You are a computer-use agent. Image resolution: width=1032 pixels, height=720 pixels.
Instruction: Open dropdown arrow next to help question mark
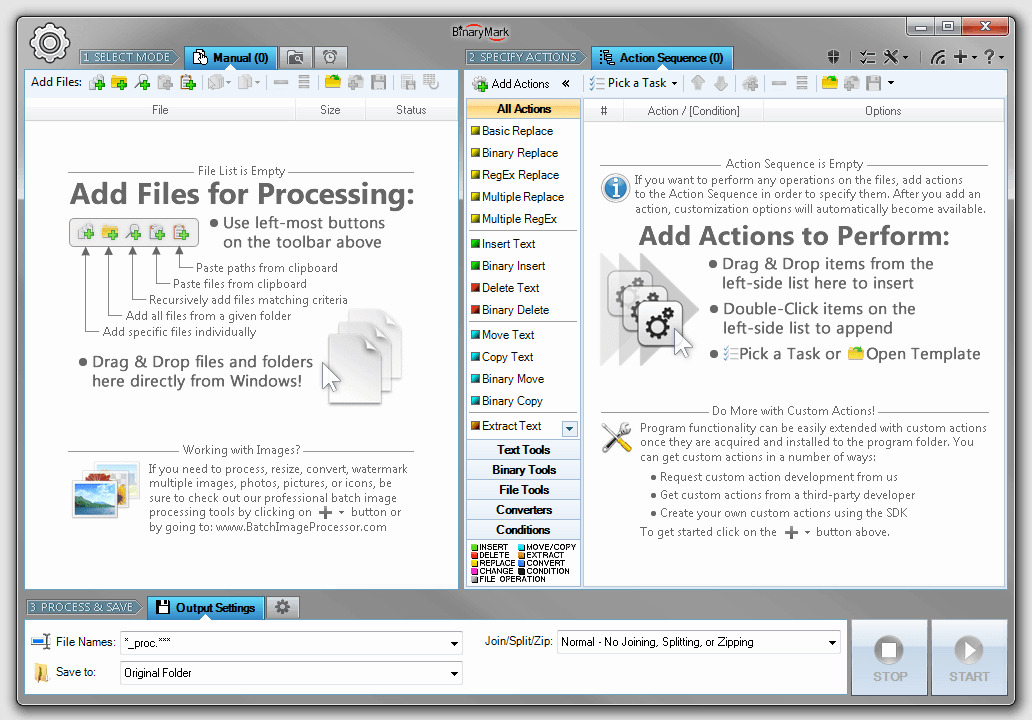(1001, 58)
